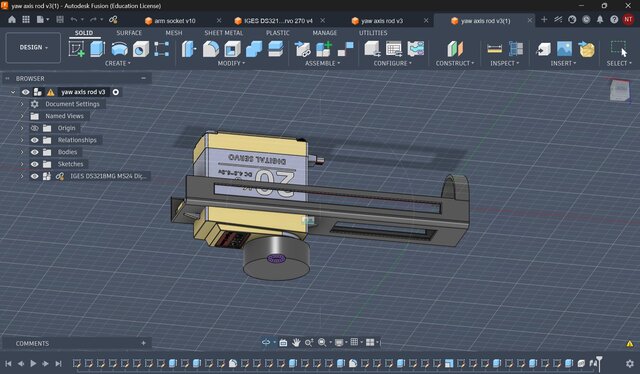The height and width of the screenshot is (374, 640).
Task: Click the Insert Component assemble icon
Action: pyautogui.click(x=302, y=49)
